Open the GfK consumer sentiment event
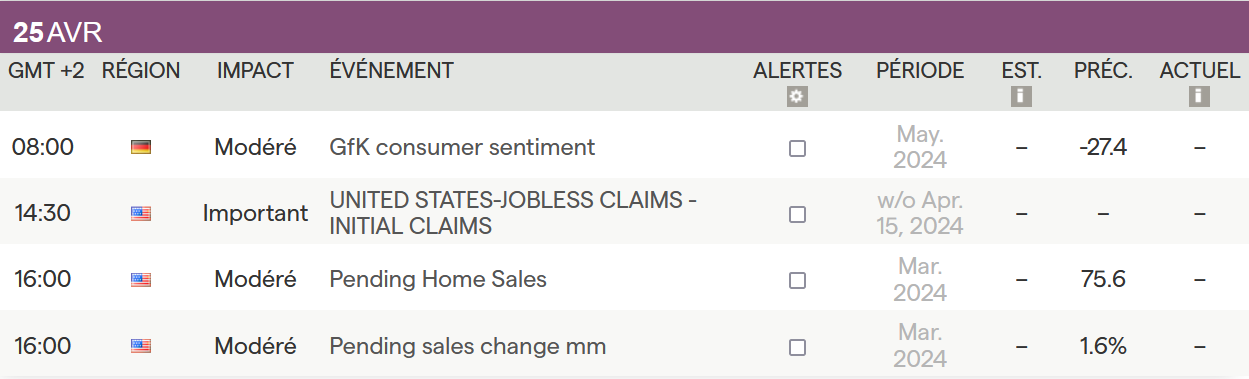Screen dimensions: 1249x379 462,147
